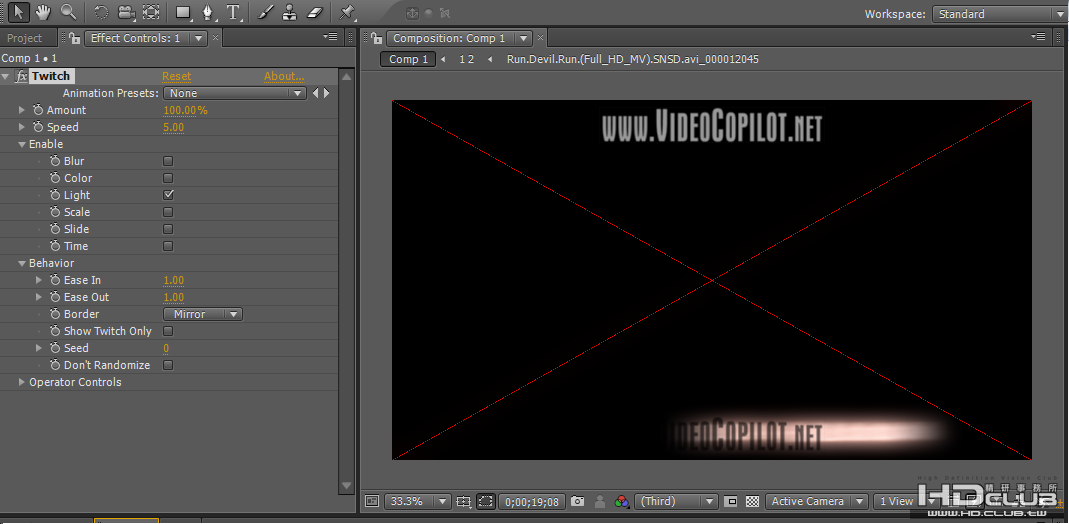1069x524 pixels.
Task: Open the Active Camera view dropdown
Action: (x=817, y=502)
